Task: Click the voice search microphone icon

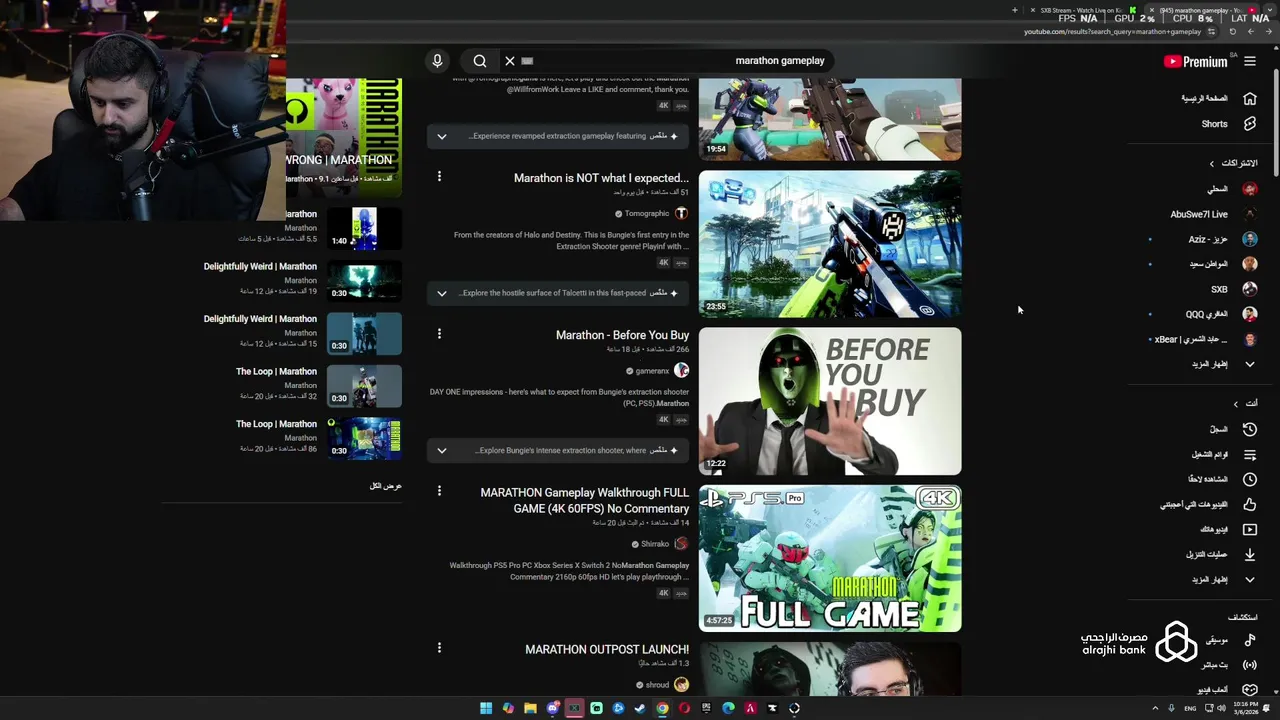Action: pos(437,61)
